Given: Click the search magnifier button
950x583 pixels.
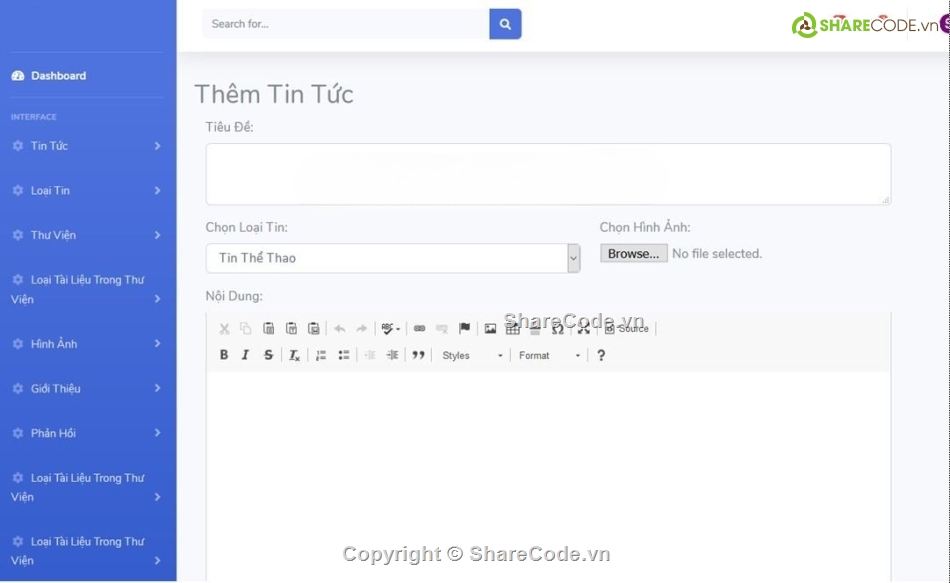Looking at the screenshot, I should (x=505, y=24).
